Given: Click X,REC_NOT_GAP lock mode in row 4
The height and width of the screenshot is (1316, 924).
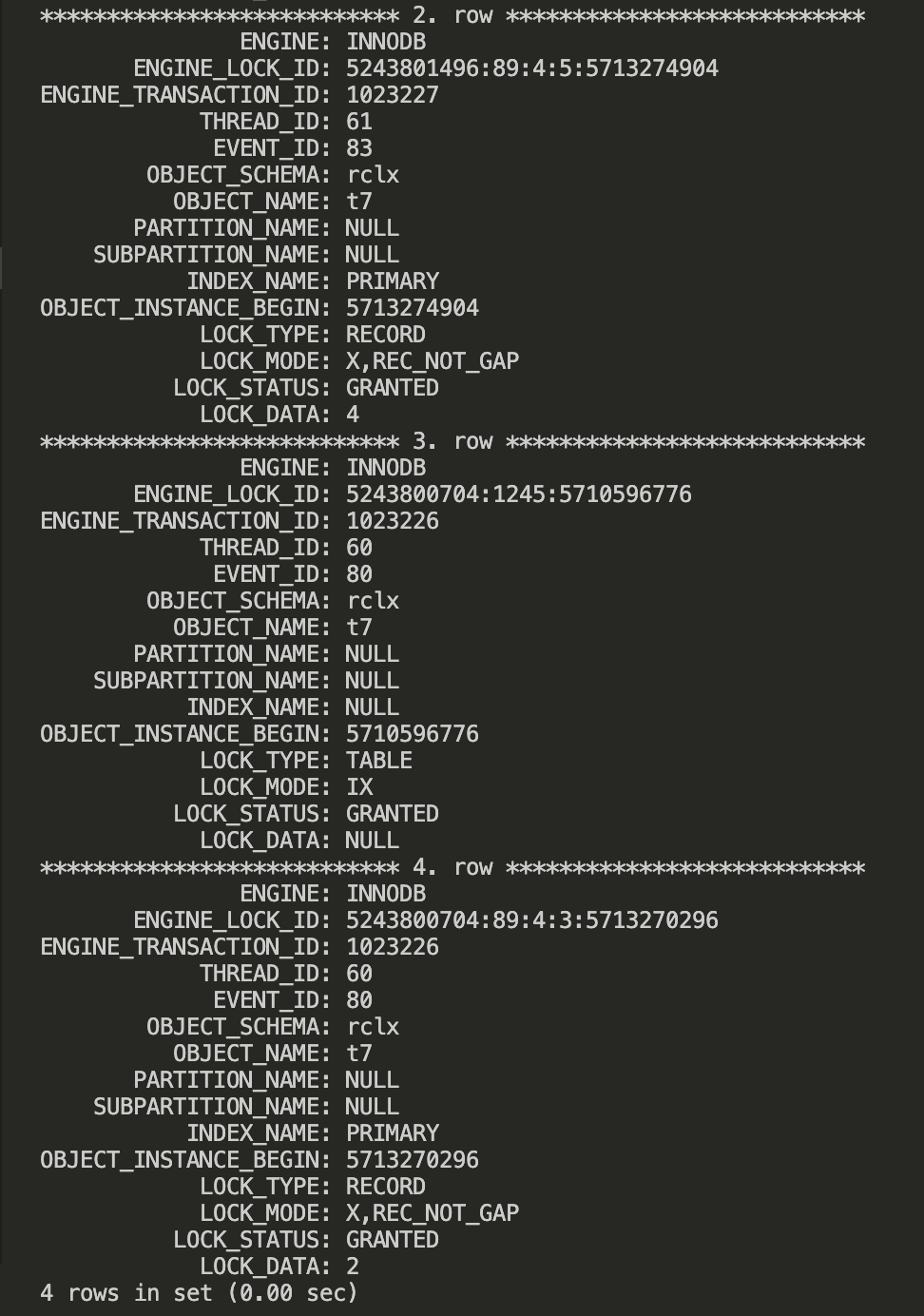Looking at the screenshot, I should [x=432, y=1213].
